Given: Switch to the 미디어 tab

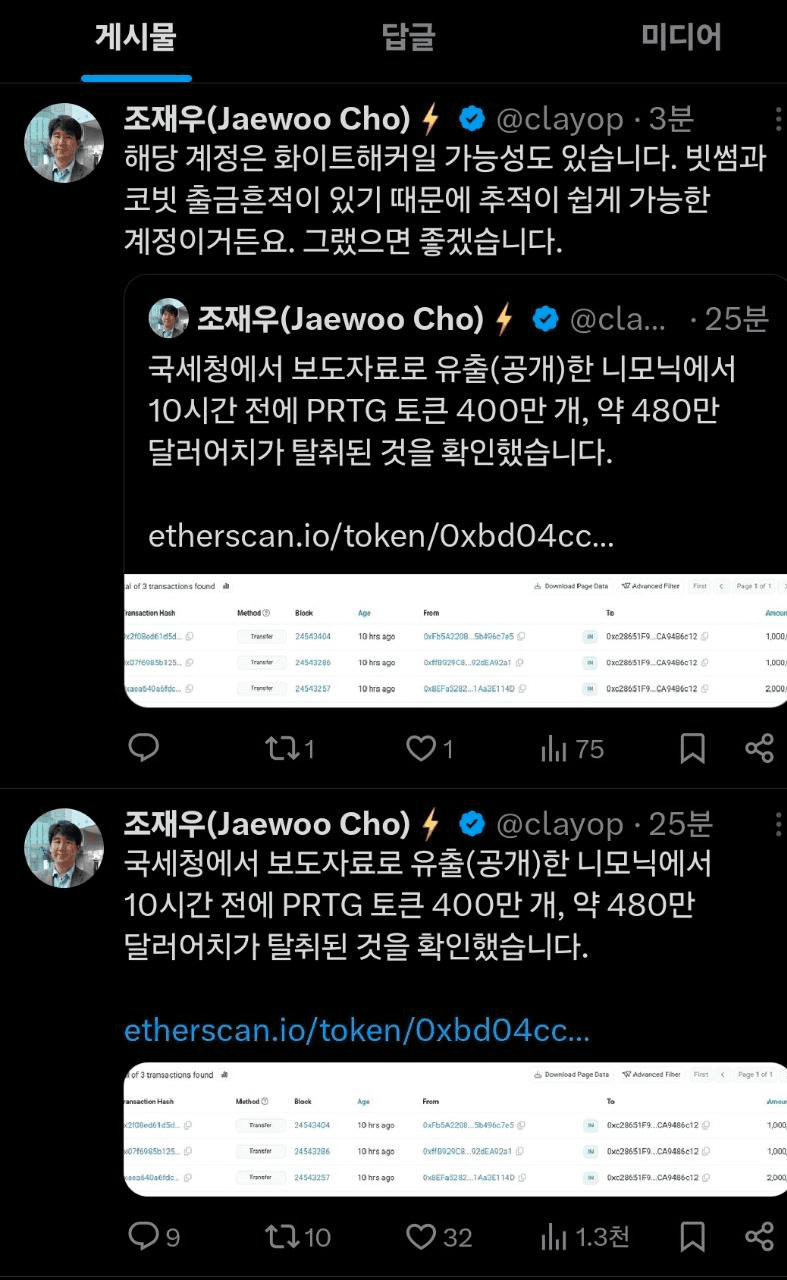Looking at the screenshot, I should tap(681, 37).
